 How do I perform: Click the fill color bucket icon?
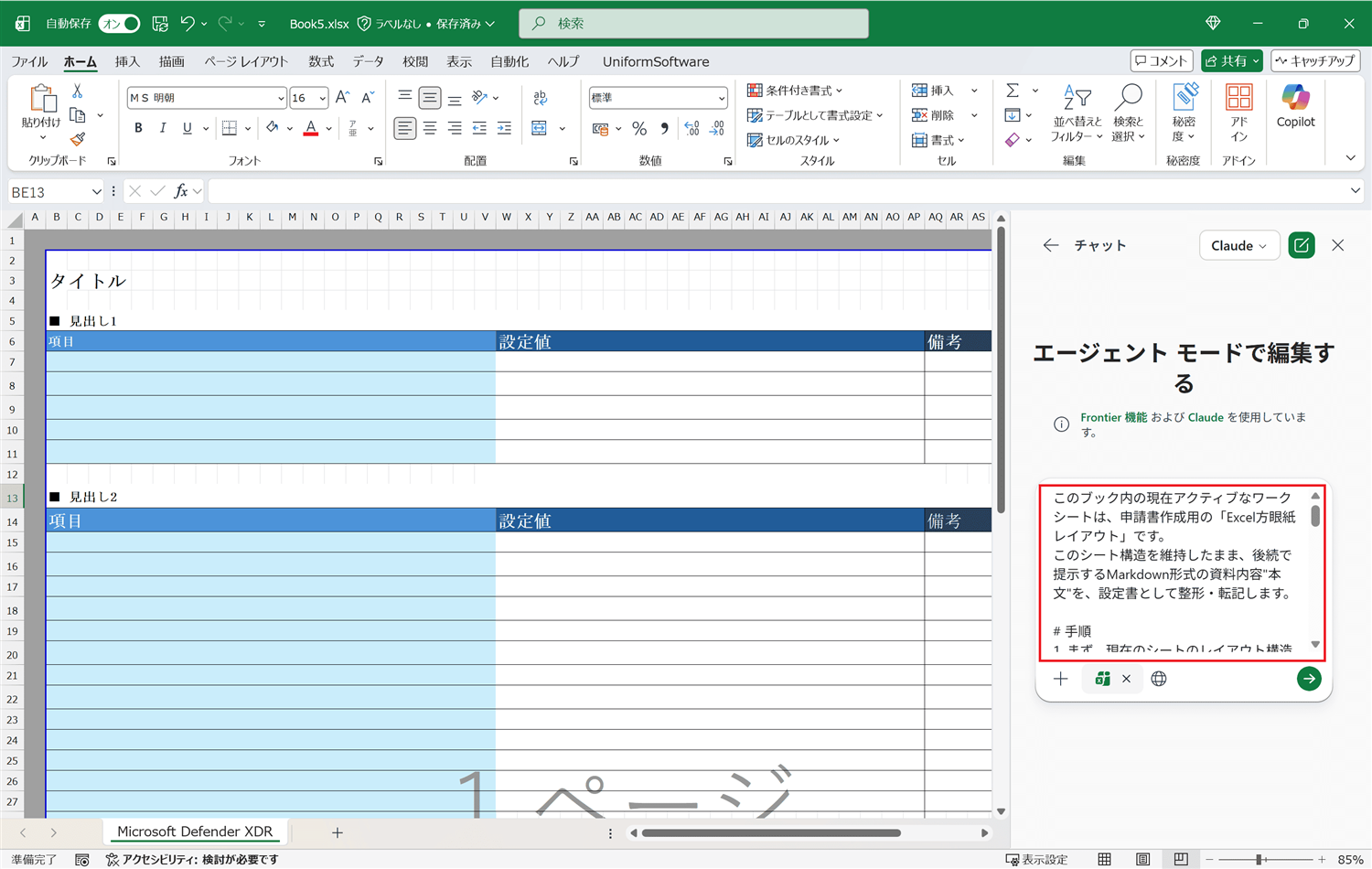272,128
